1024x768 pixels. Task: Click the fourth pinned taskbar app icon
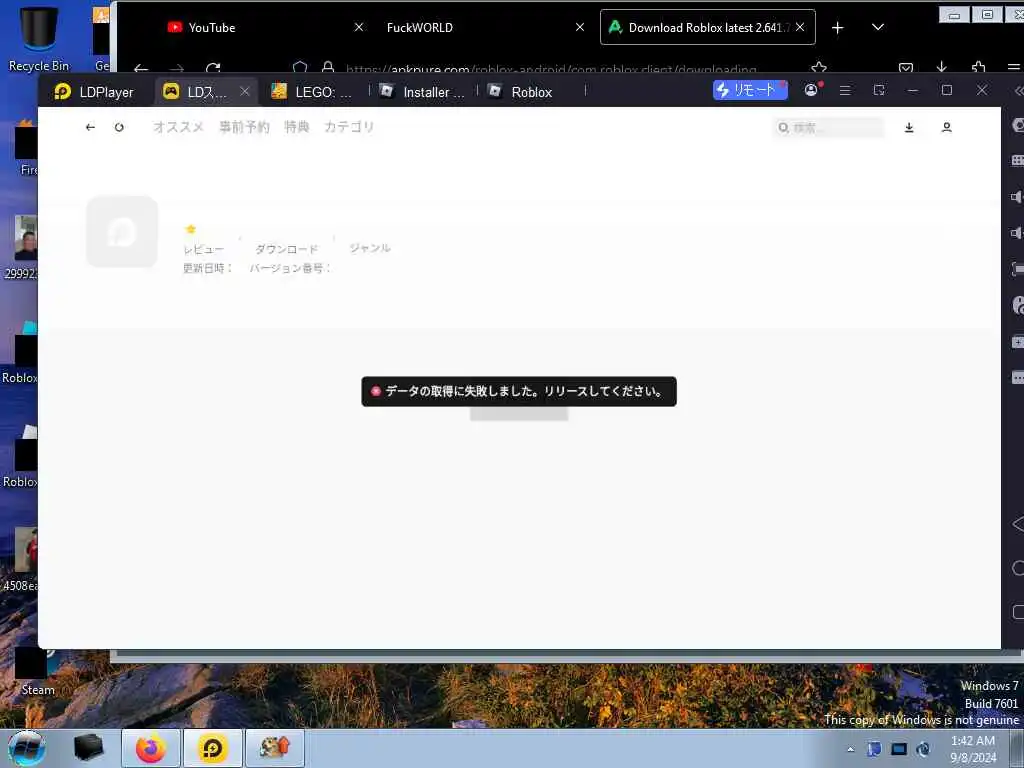(275, 748)
